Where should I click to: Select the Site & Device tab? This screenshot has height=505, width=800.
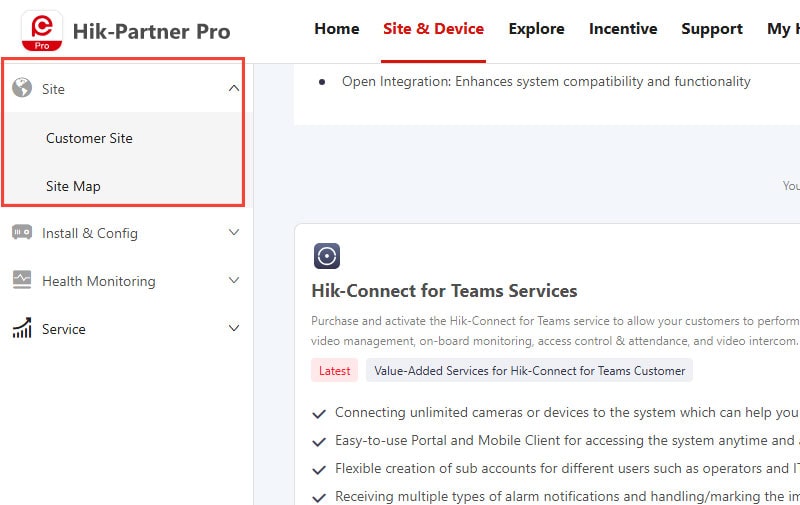433,29
